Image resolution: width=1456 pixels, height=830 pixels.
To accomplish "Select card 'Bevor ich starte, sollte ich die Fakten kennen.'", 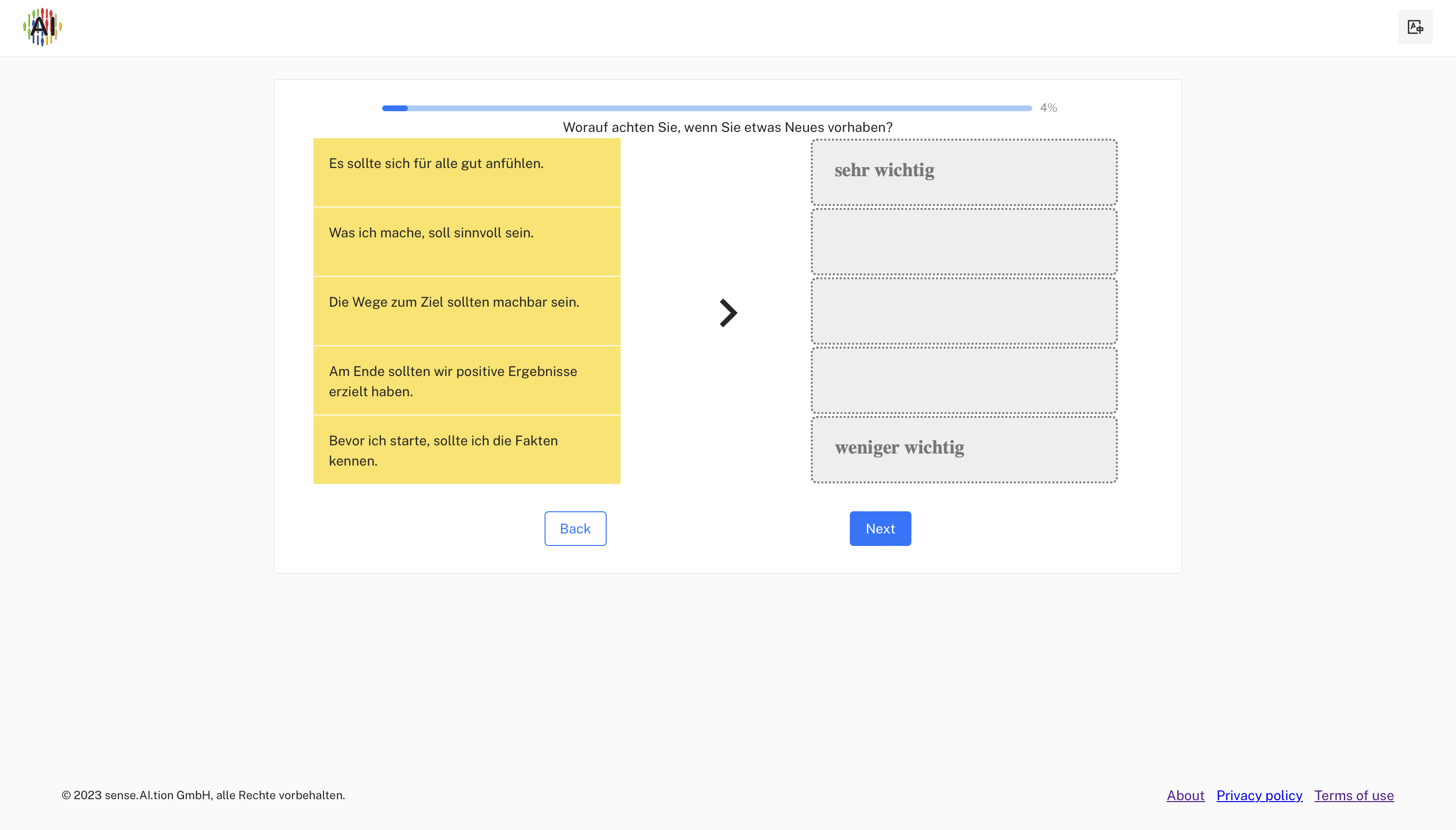I will click(x=467, y=450).
